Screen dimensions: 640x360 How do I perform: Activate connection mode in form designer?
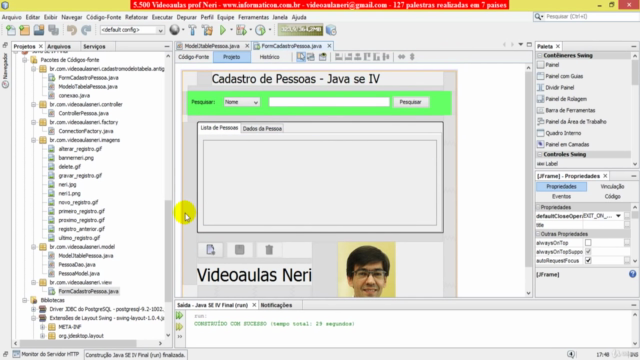pos(311,57)
